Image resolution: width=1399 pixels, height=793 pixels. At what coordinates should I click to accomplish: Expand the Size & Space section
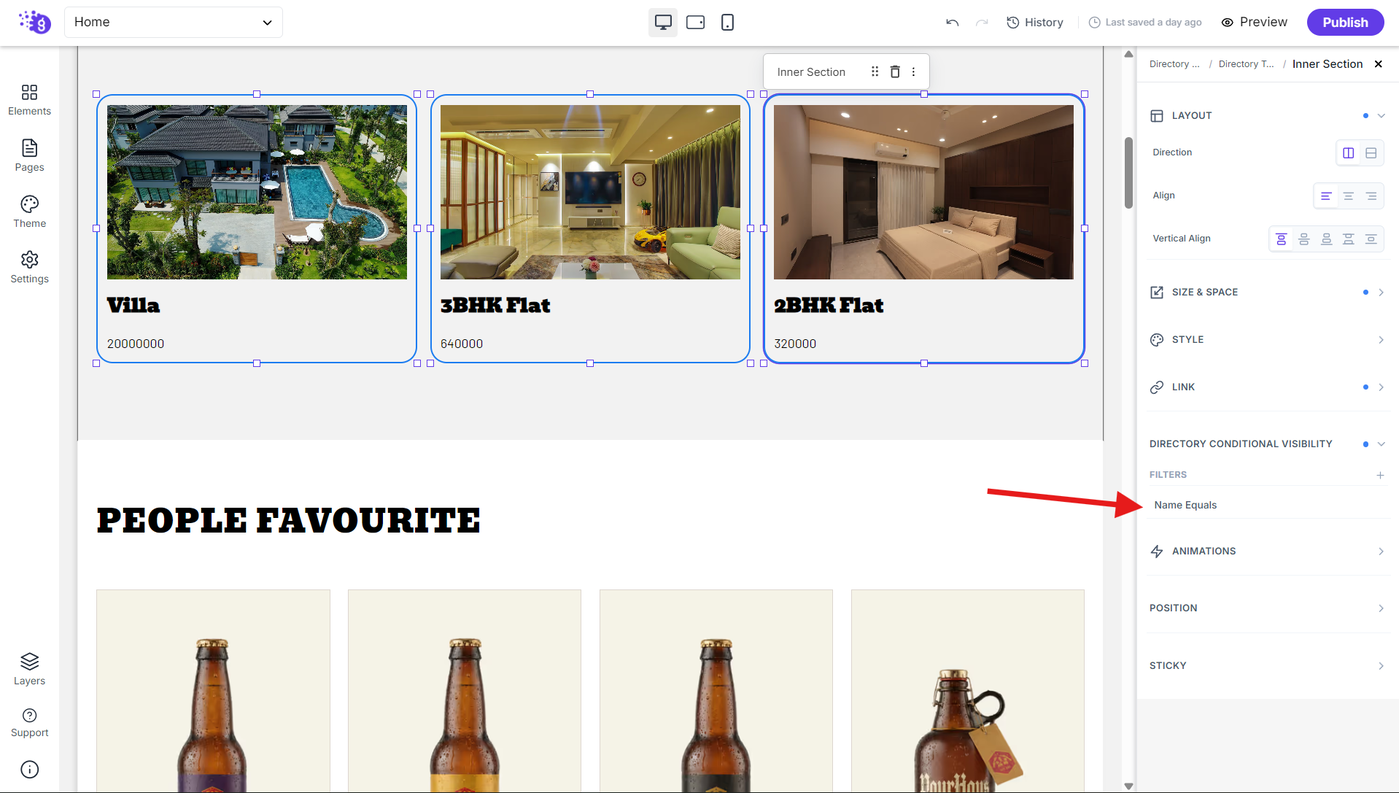tap(1267, 292)
